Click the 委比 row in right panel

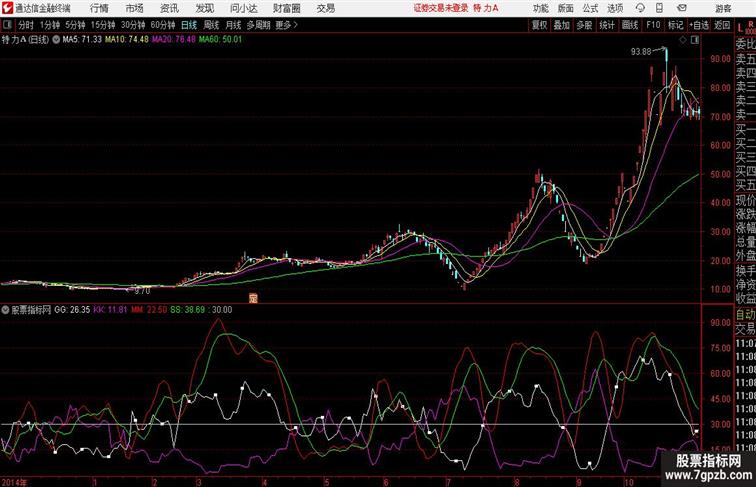(745, 44)
